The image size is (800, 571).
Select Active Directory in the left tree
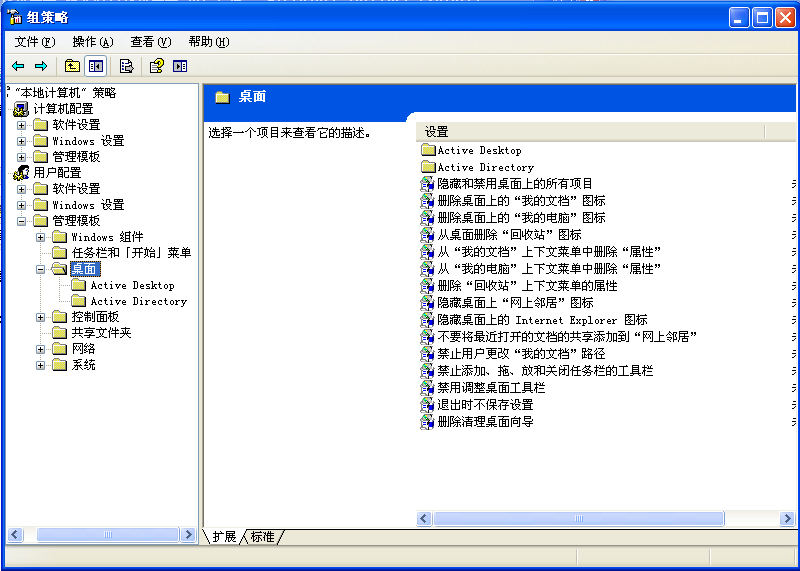click(138, 301)
